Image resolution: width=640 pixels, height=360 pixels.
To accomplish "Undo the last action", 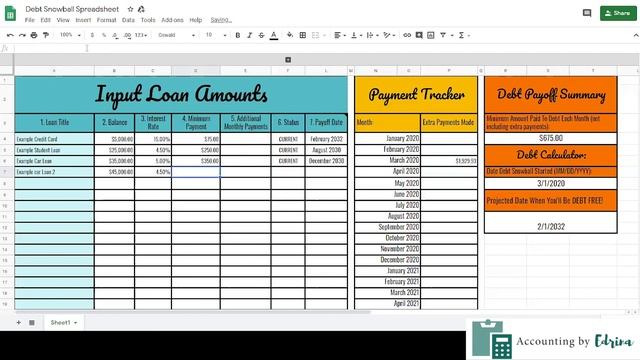I will click(10, 36).
